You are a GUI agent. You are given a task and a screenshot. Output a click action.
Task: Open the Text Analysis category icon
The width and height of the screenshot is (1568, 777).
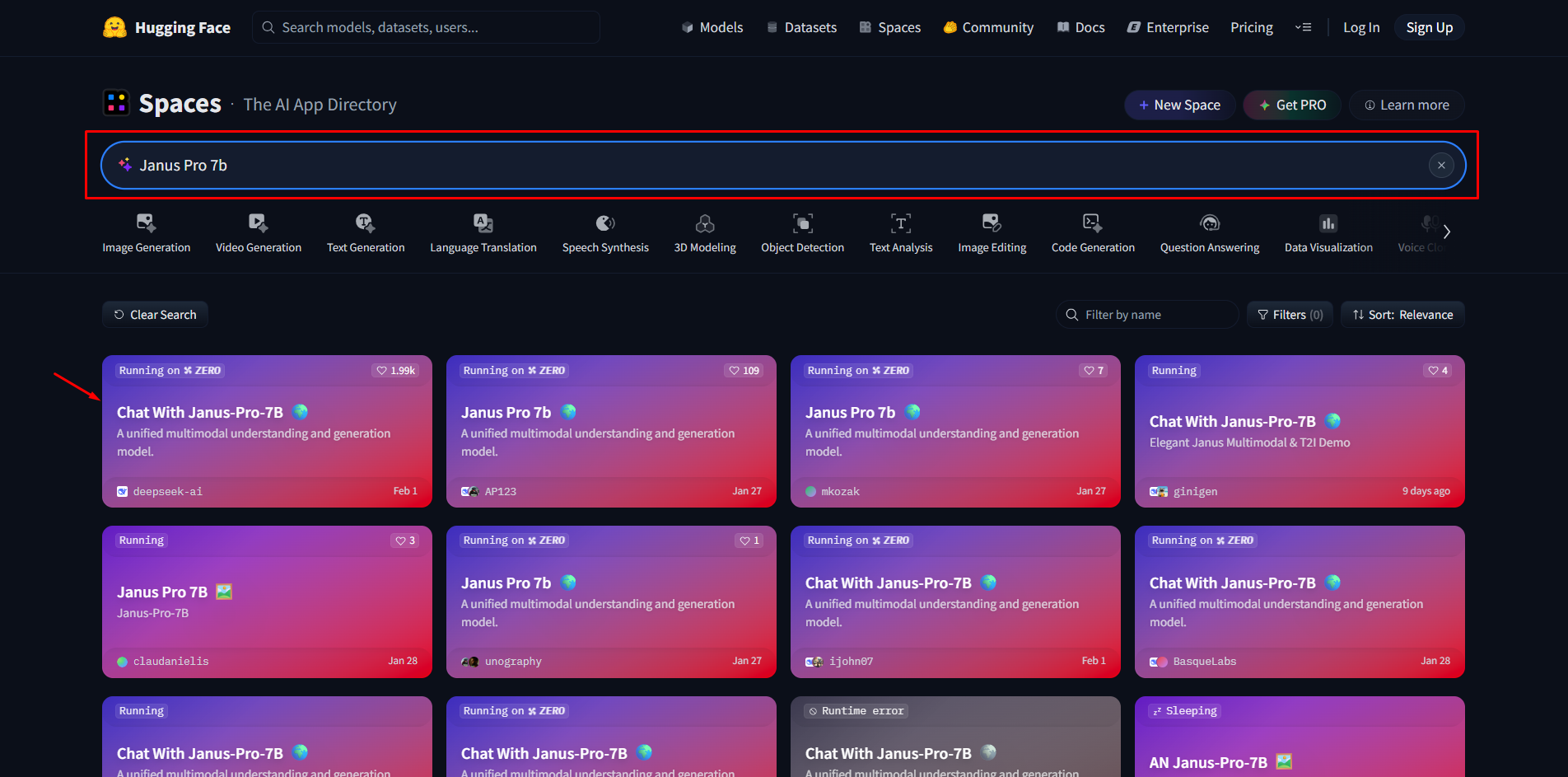(901, 222)
